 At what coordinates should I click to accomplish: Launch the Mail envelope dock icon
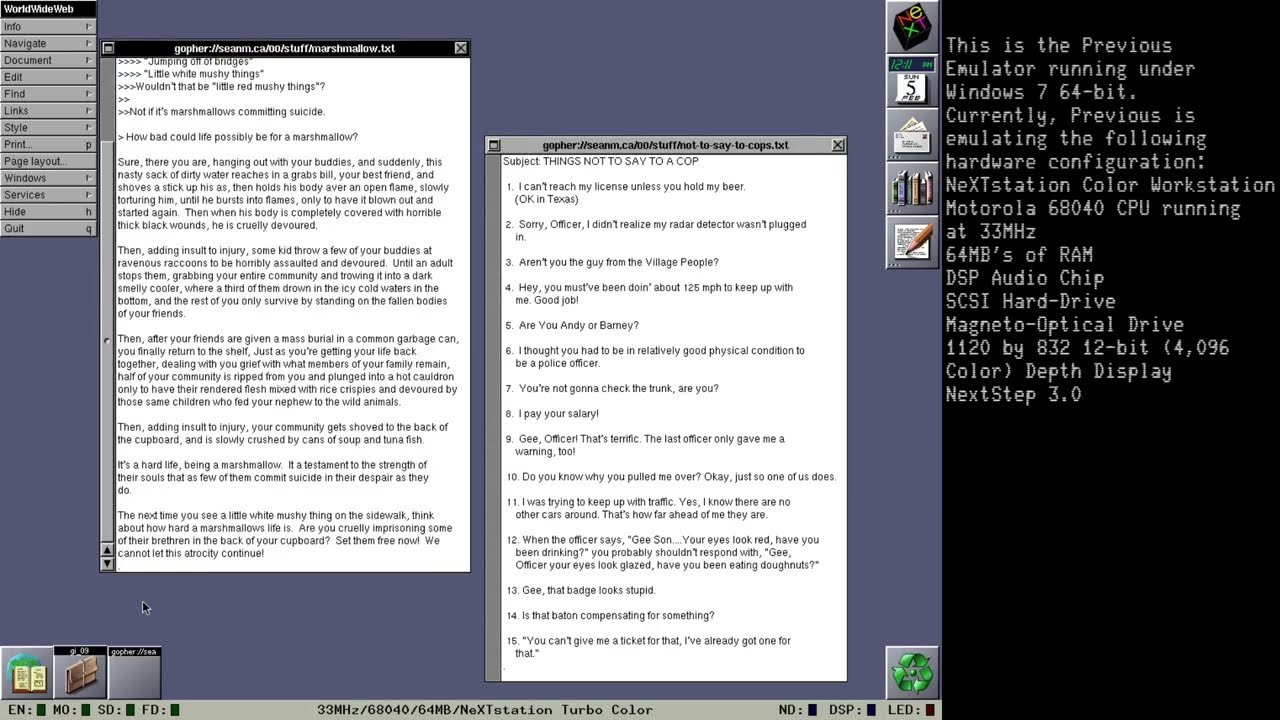tap(912, 135)
